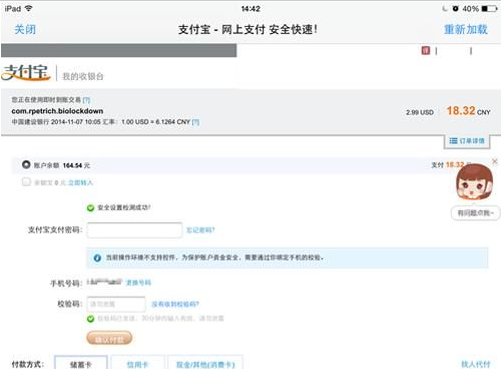501x369 pixels.
Task: Click the Alipay 支付宝 logo
Action: pos(26,73)
